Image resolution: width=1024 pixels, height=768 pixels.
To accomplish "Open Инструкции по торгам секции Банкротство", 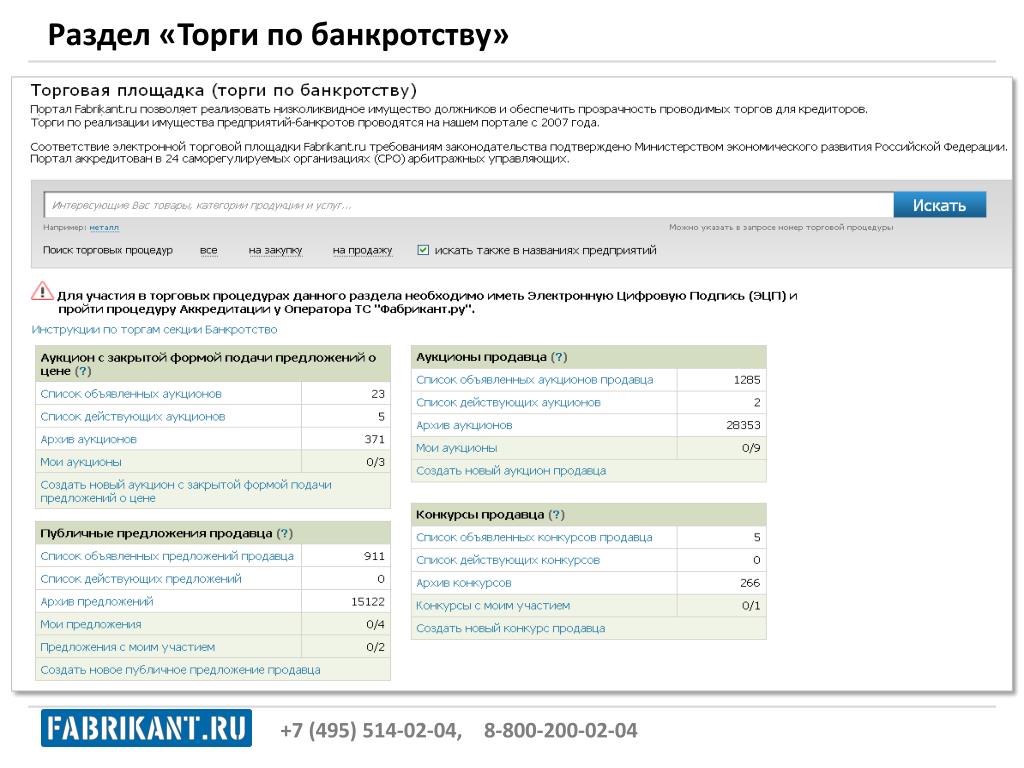I will click(x=154, y=329).
